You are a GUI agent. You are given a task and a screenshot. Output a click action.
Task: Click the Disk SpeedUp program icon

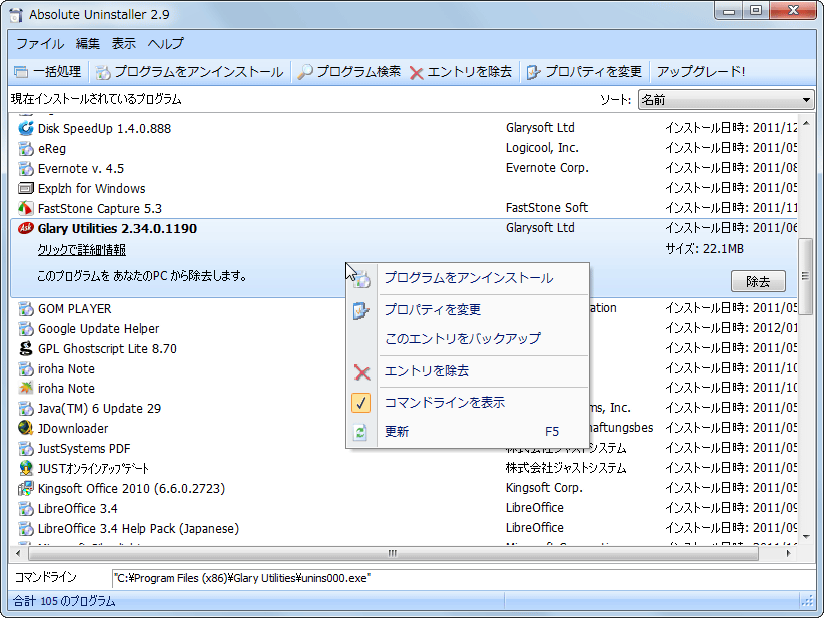25,128
